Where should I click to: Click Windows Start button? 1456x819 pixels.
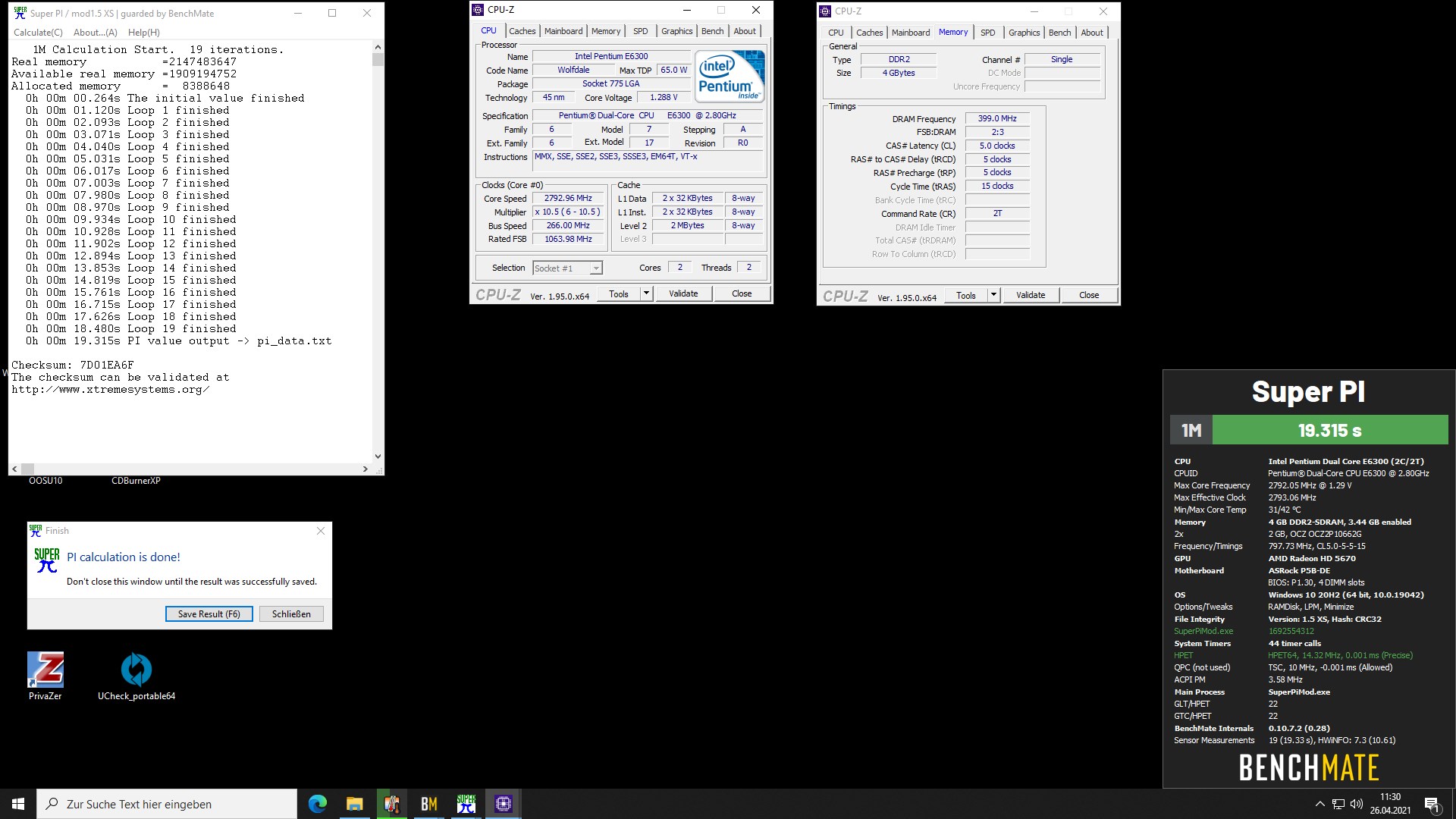click(x=18, y=804)
